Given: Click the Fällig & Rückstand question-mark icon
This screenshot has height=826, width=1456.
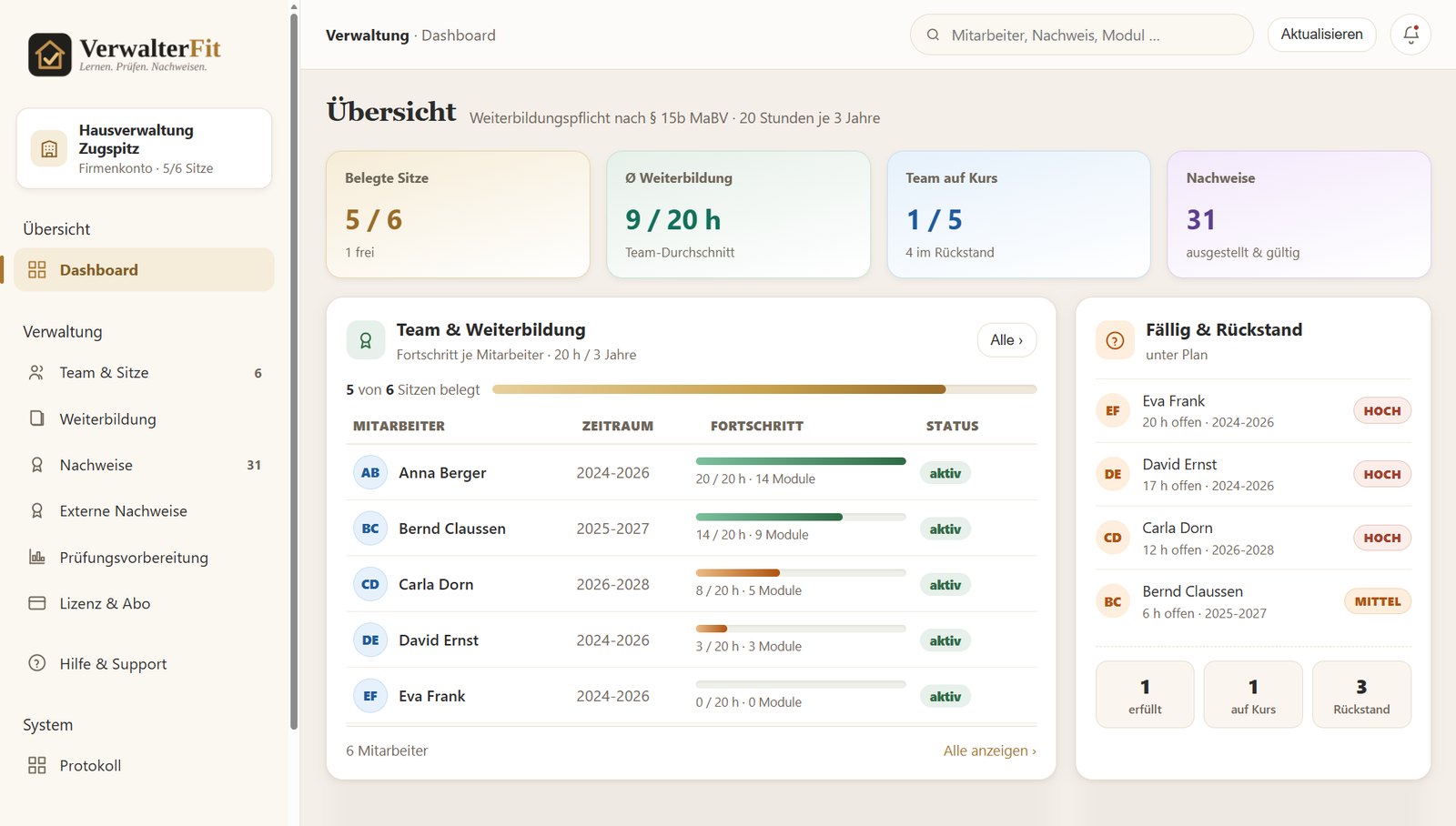Looking at the screenshot, I should point(1115,341).
